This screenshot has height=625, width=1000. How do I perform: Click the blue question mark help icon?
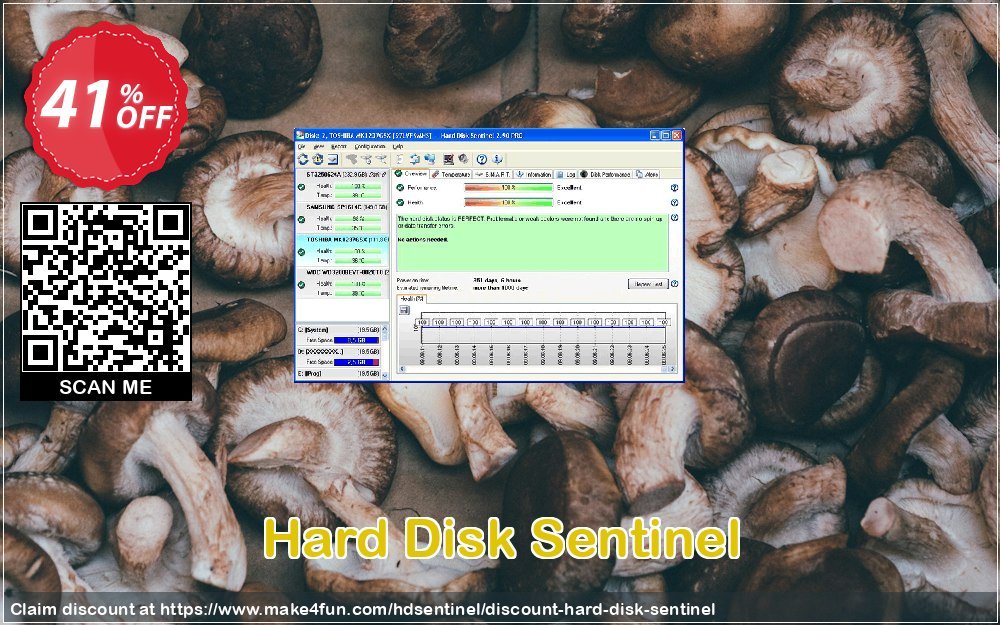point(482,159)
